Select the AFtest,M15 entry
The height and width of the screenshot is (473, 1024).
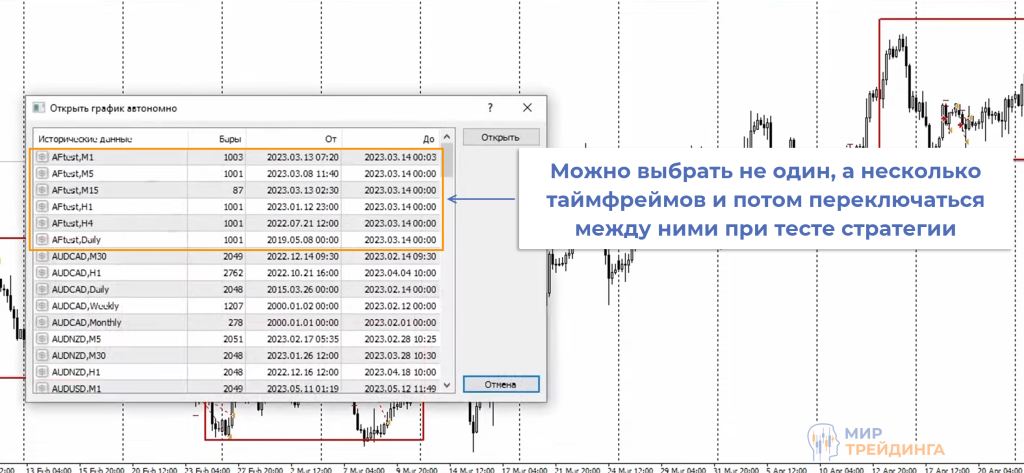pos(237,190)
